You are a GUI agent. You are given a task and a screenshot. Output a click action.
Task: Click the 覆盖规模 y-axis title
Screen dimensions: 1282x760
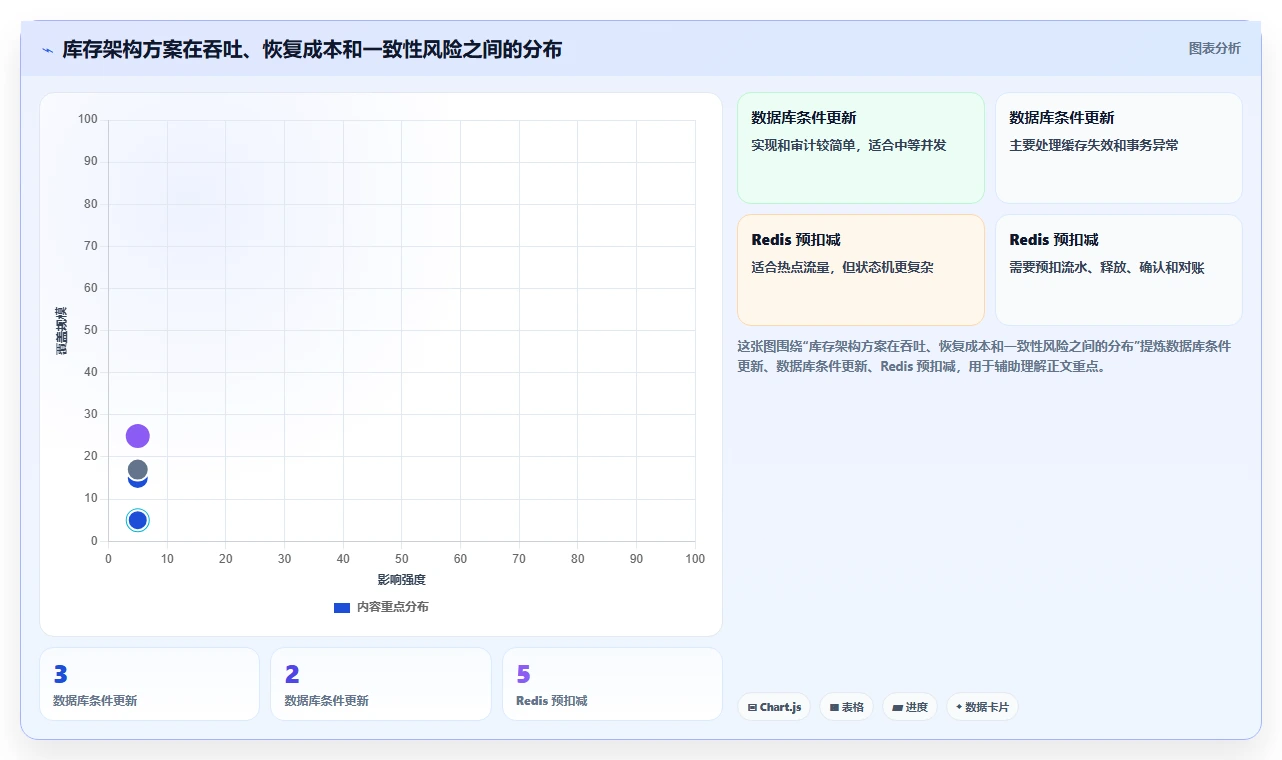[62, 331]
